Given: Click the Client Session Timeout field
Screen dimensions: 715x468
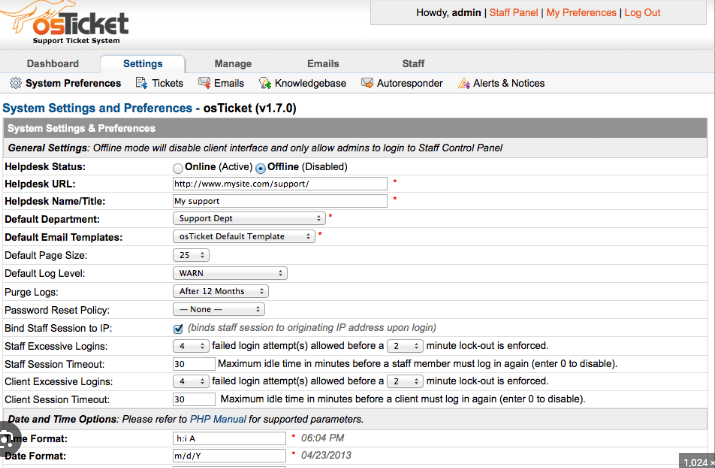Looking at the screenshot, I should coord(194,399).
